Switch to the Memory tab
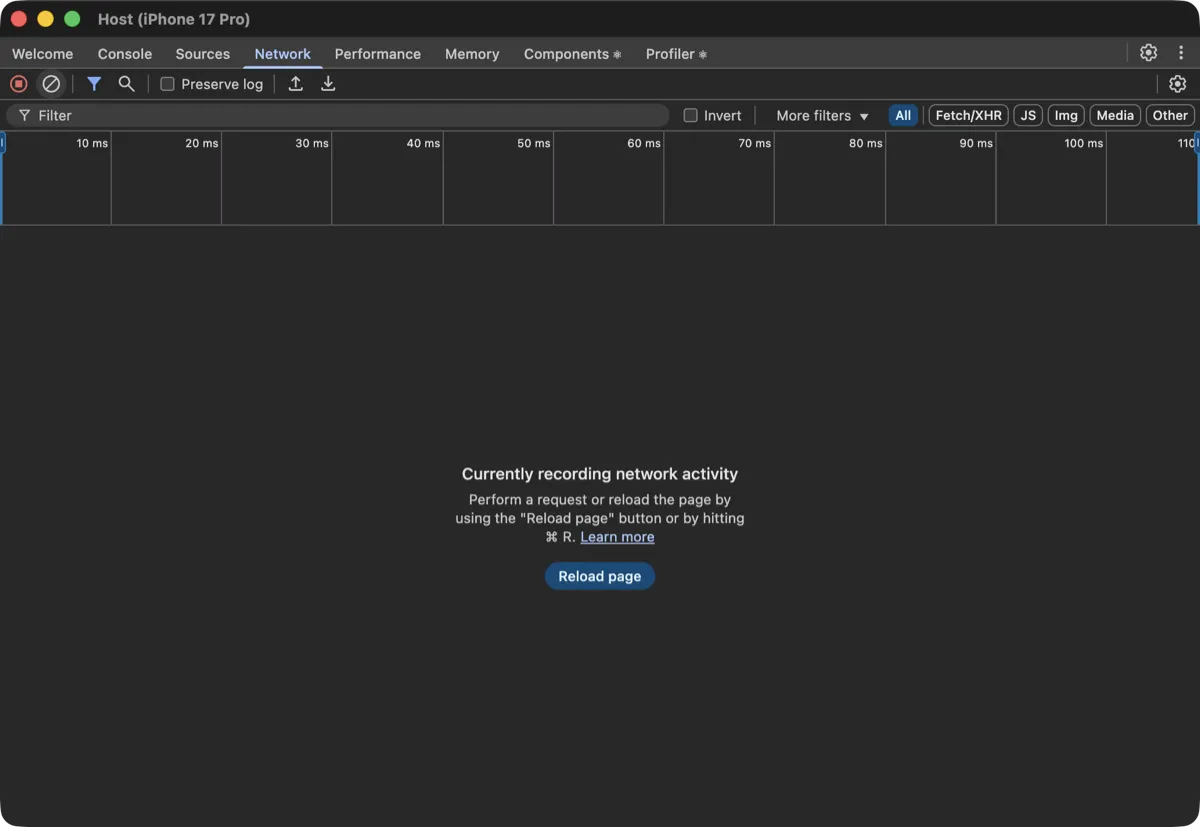 [x=472, y=54]
